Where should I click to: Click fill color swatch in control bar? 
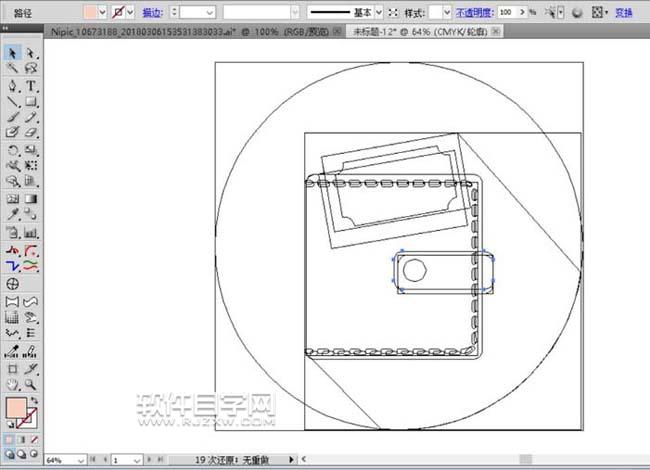click(x=90, y=12)
